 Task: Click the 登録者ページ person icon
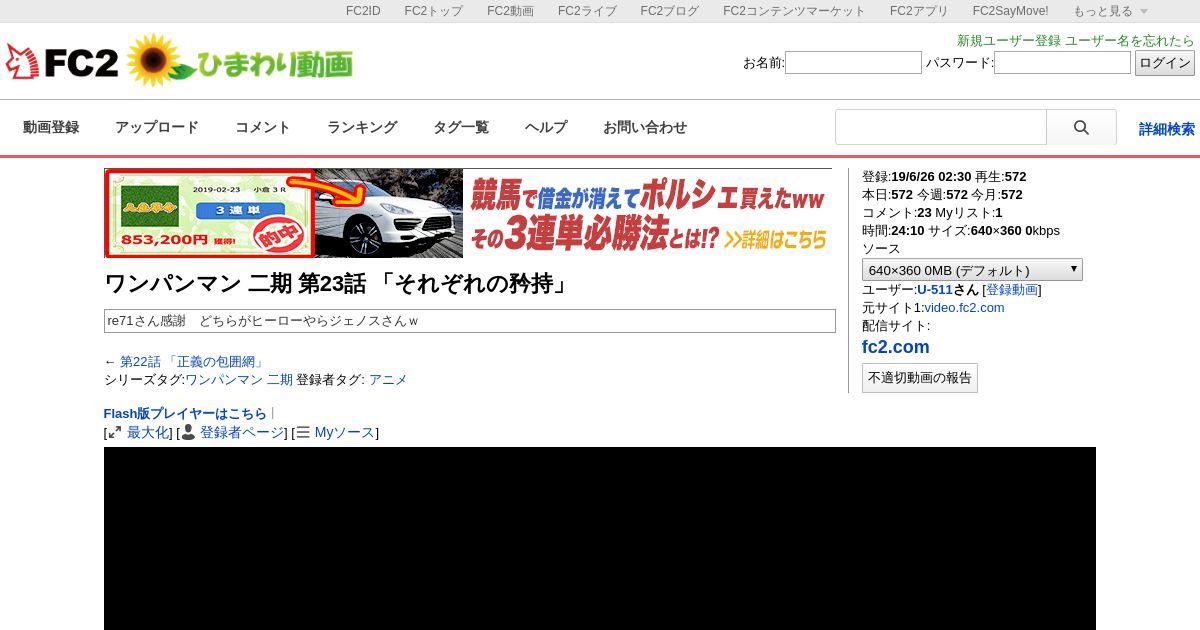tap(188, 432)
